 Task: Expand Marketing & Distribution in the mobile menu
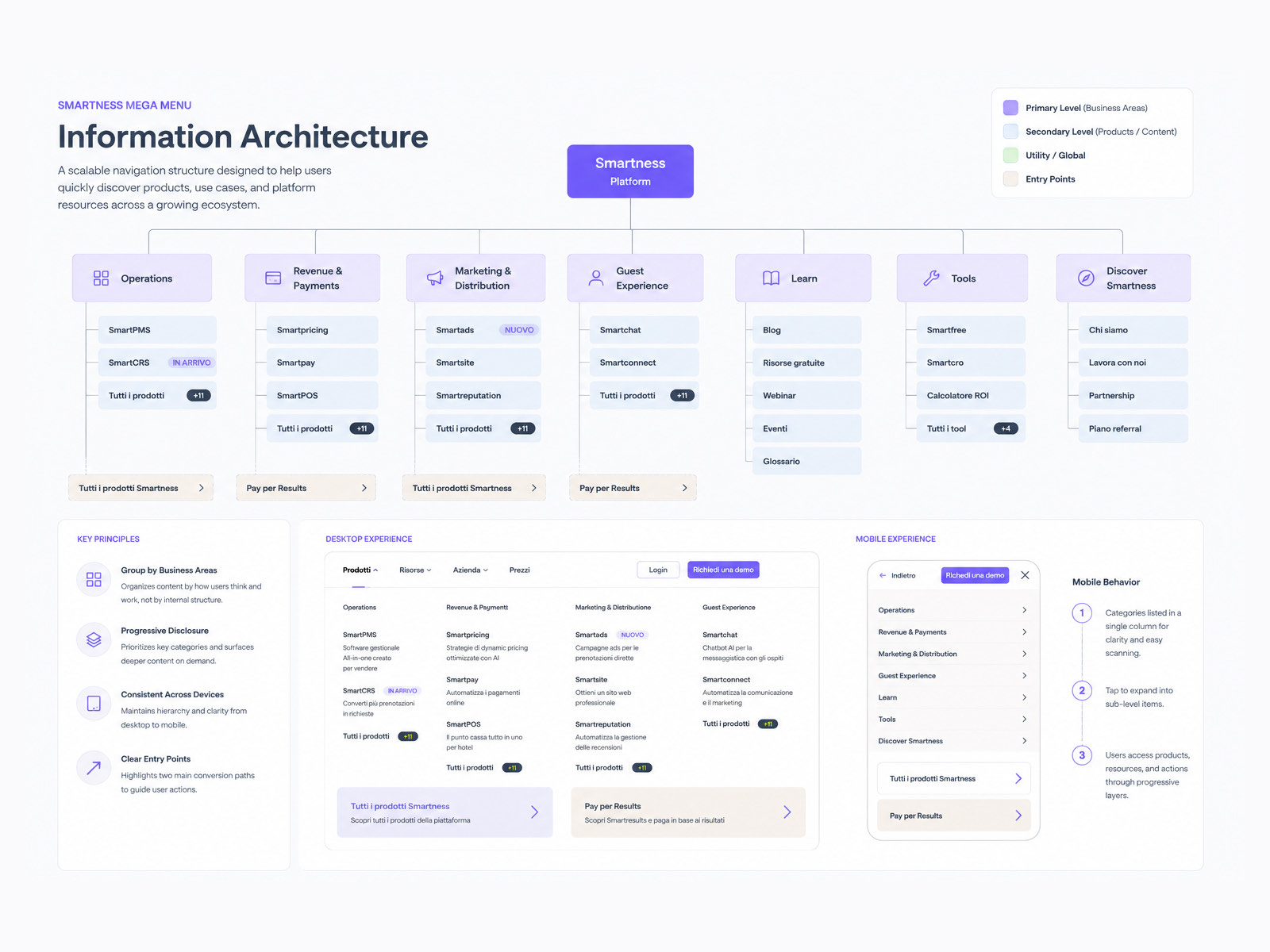pyautogui.click(x=952, y=654)
